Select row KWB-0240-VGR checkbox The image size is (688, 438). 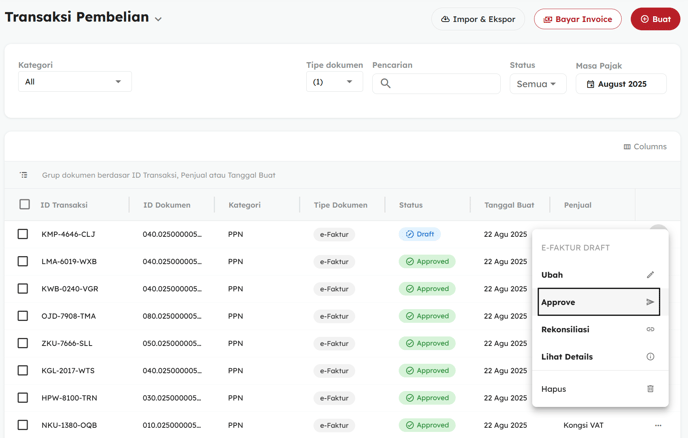(23, 288)
